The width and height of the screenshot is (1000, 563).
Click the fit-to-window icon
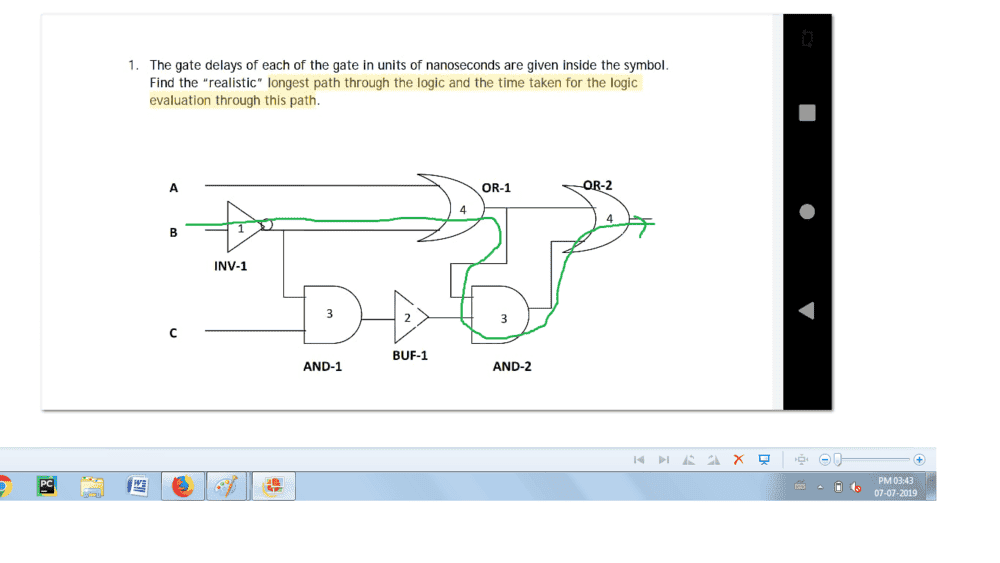[801, 460]
